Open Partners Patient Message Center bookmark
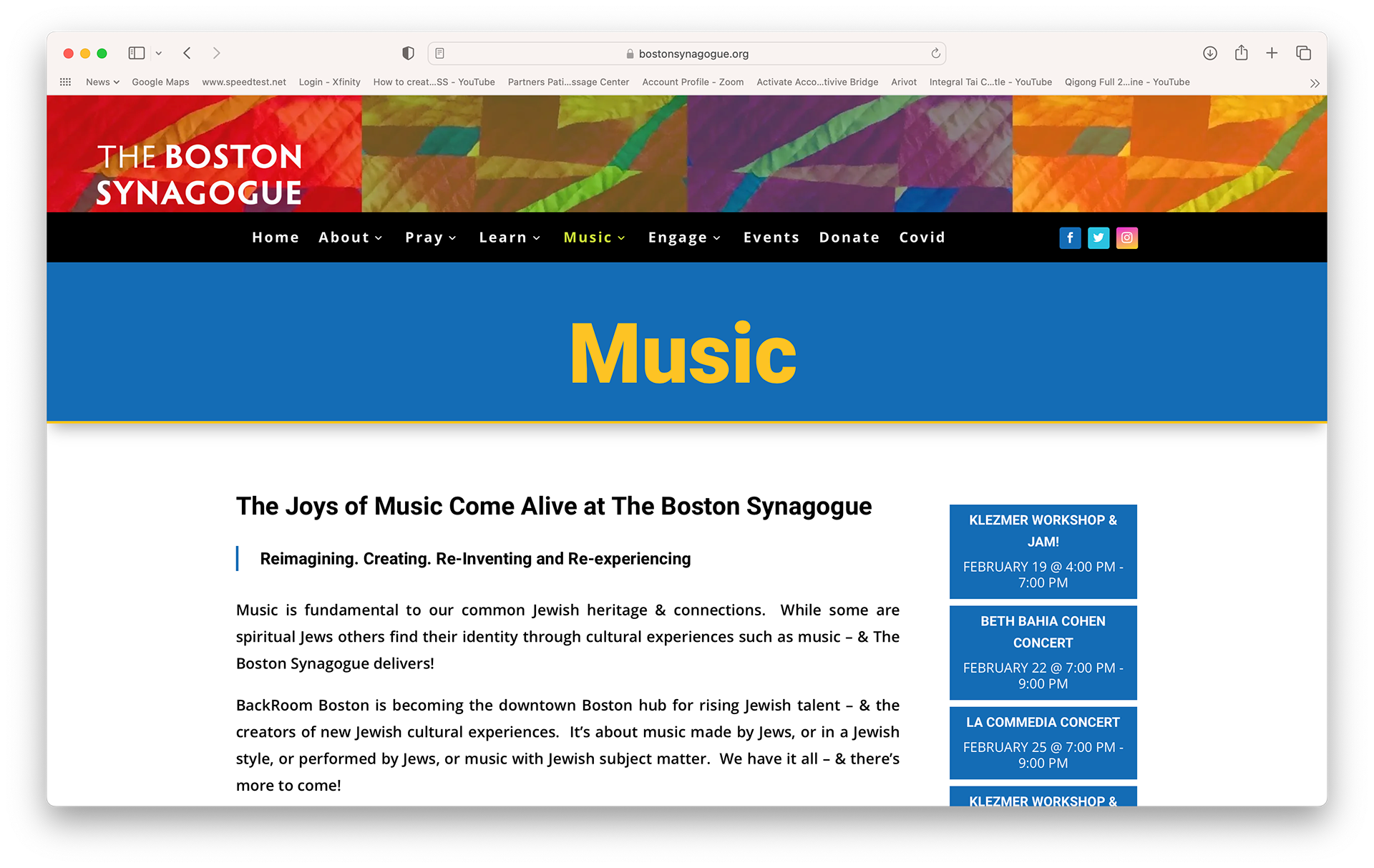1374x868 pixels. pyautogui.click(x=568, y=82)
